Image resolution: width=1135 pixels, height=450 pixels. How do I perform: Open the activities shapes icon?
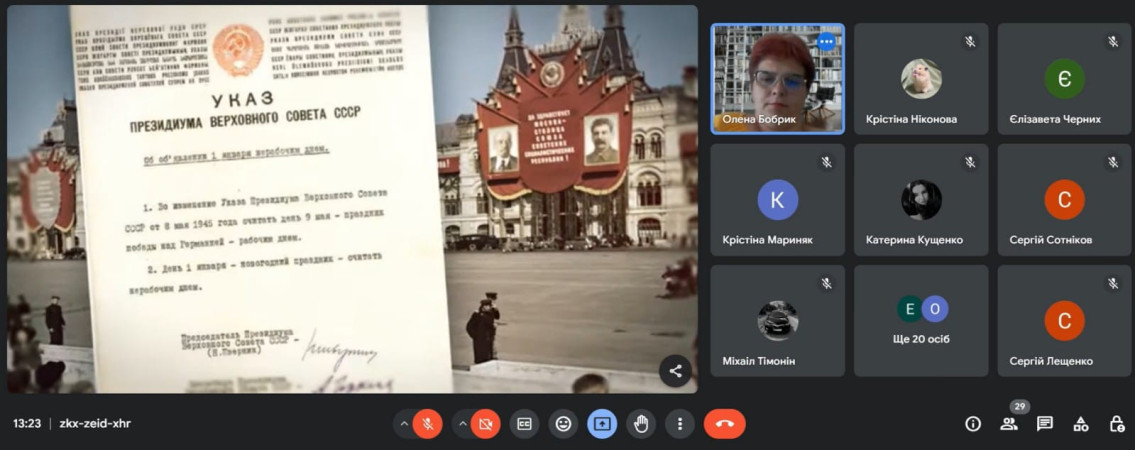[x=1081, y=424]
